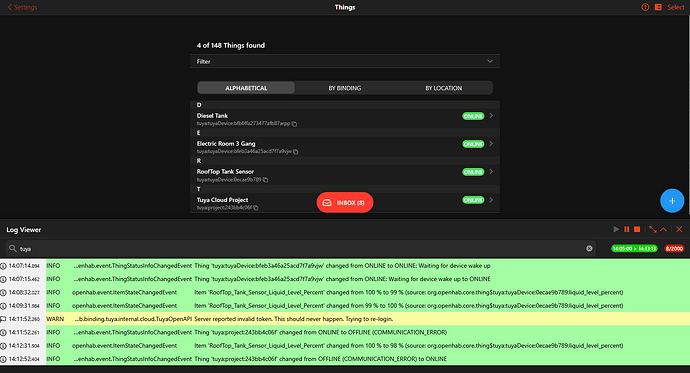Open Electric Room 3 Gang details chevron
The height and width of the screenshot is (373, 690).
[x=491, y=144]
